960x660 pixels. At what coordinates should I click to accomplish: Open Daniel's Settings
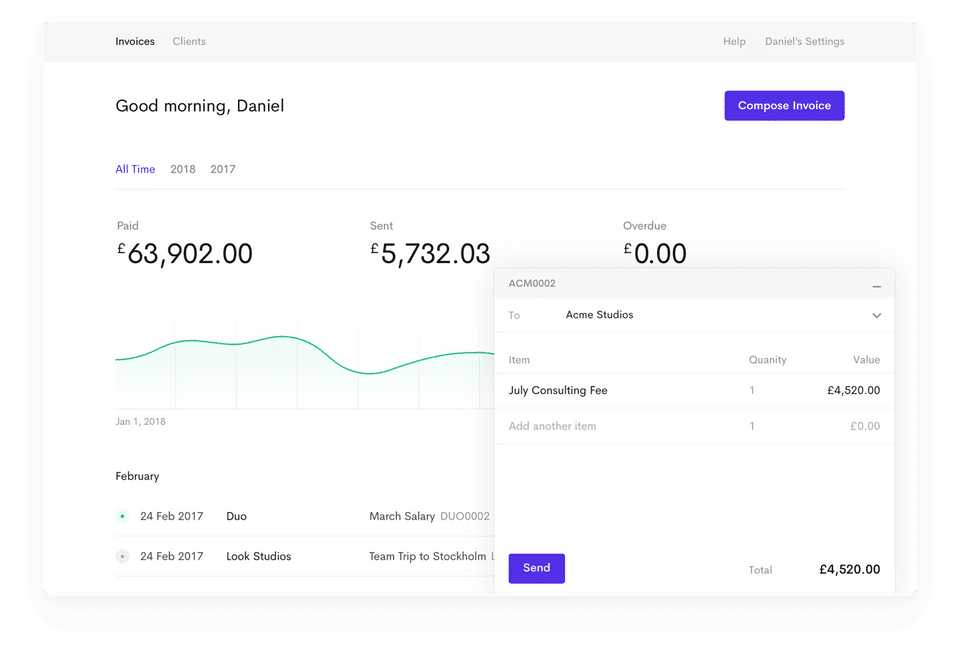point(804,41)
